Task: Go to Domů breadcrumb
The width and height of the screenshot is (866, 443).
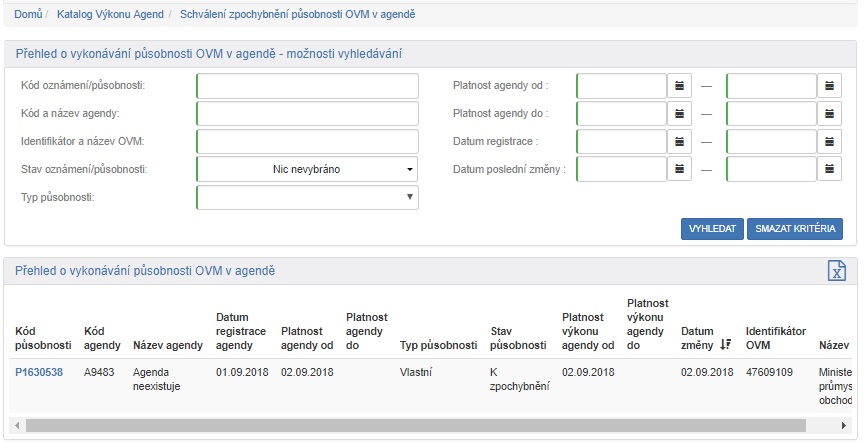Action: 28,15
